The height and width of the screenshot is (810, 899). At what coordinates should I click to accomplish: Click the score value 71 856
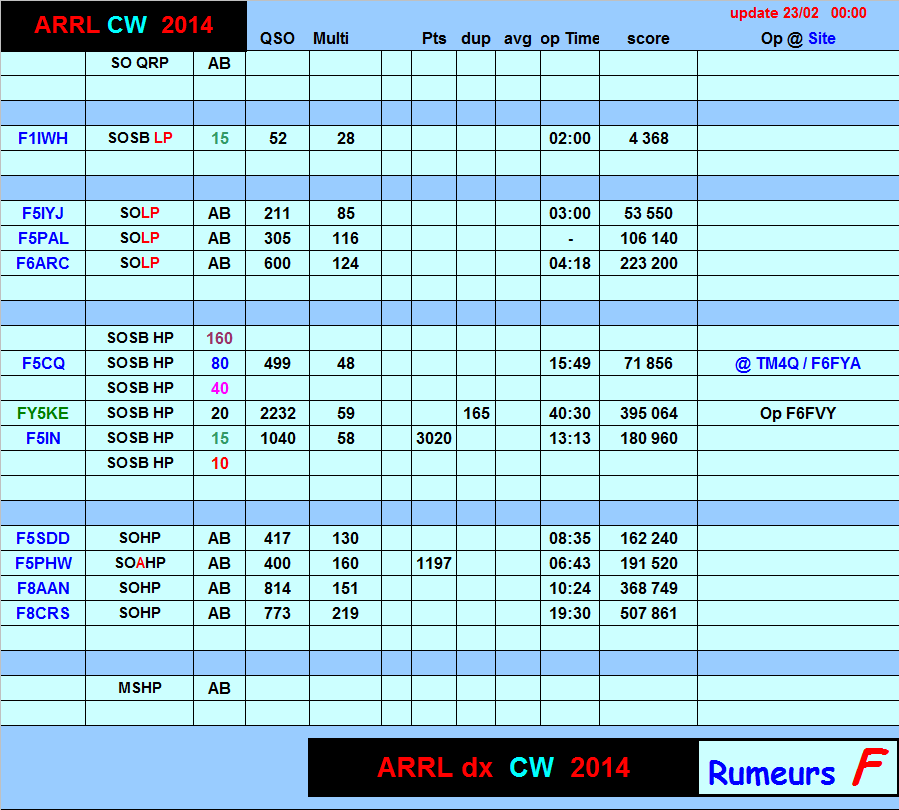point(648,363)
